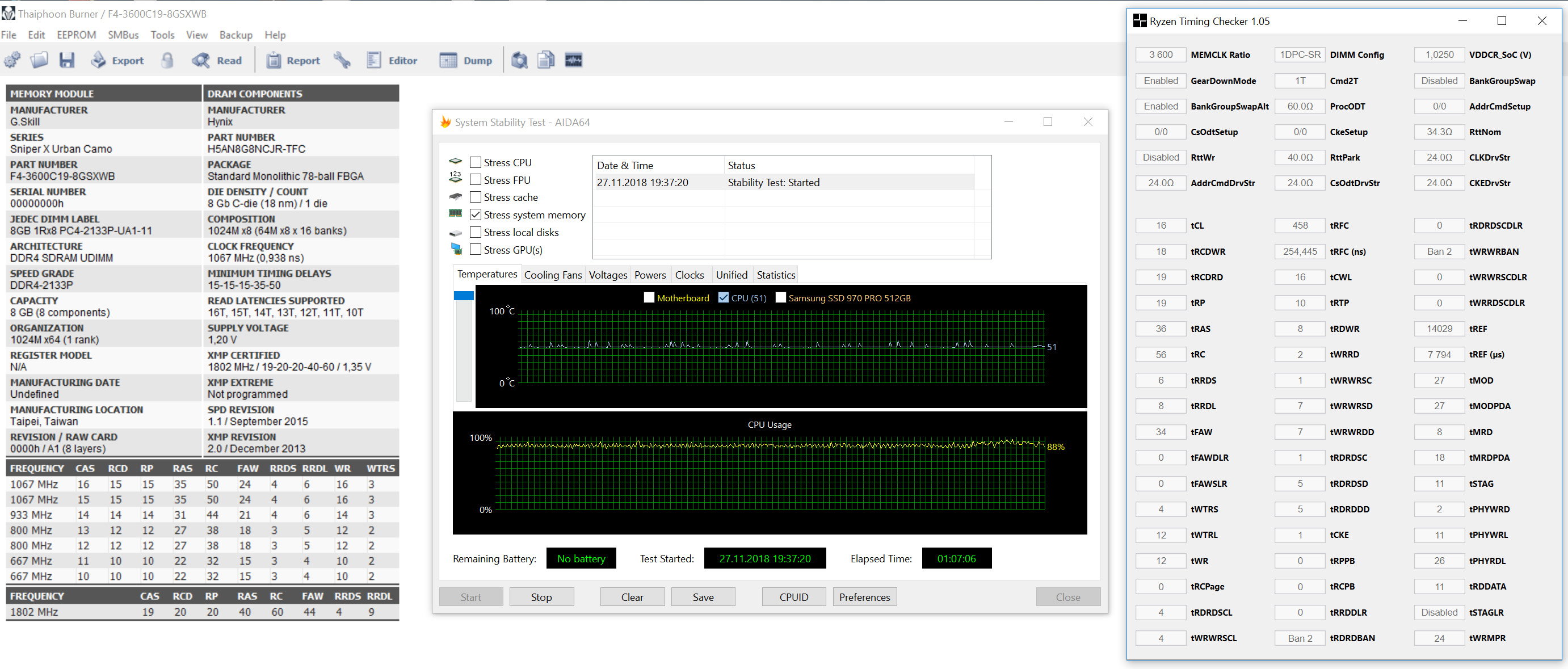Enable the Stress CPU checkbox
Screen dimensions: 1568x669
(476, 162)
